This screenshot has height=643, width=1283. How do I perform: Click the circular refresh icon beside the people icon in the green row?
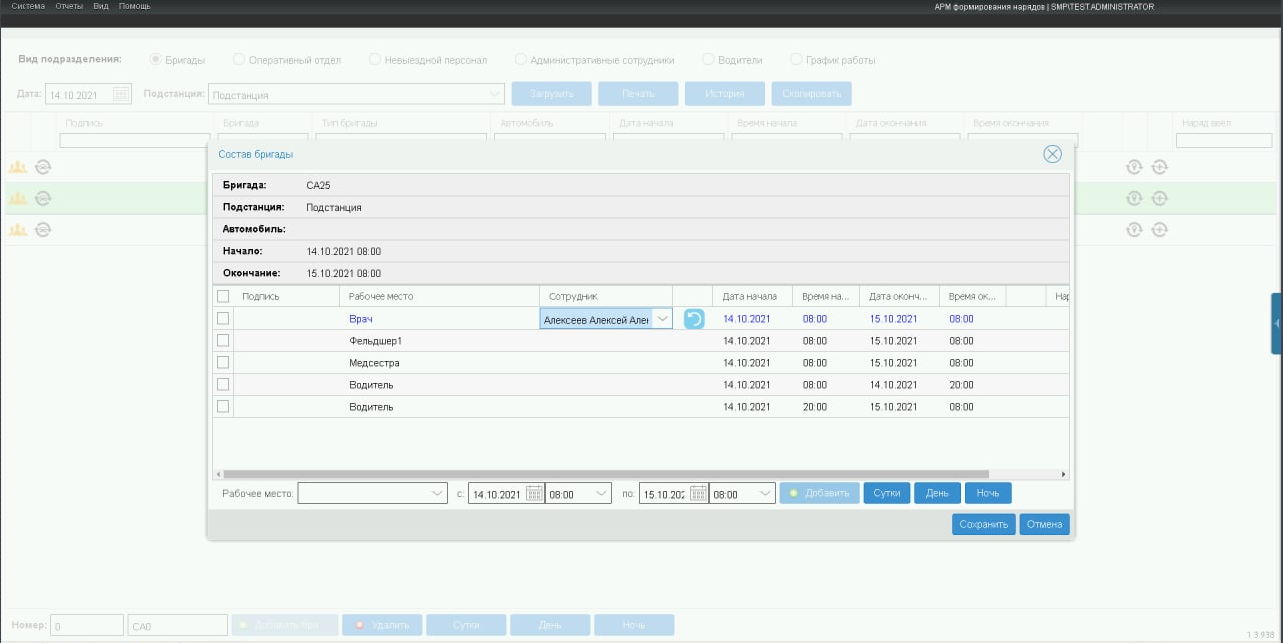pos(43,198)
